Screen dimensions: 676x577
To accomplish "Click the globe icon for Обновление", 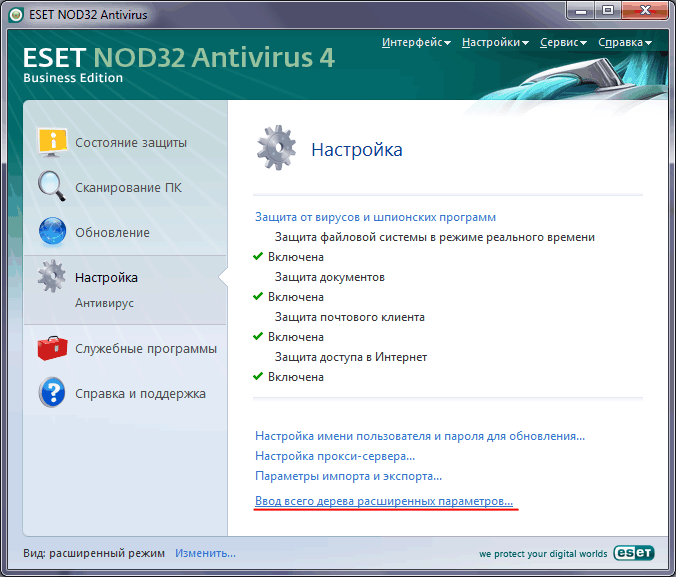I will tap(53, 232).
